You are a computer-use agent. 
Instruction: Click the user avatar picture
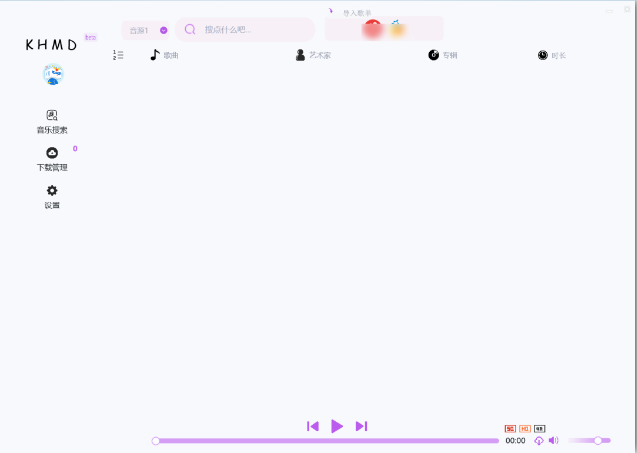53,74
